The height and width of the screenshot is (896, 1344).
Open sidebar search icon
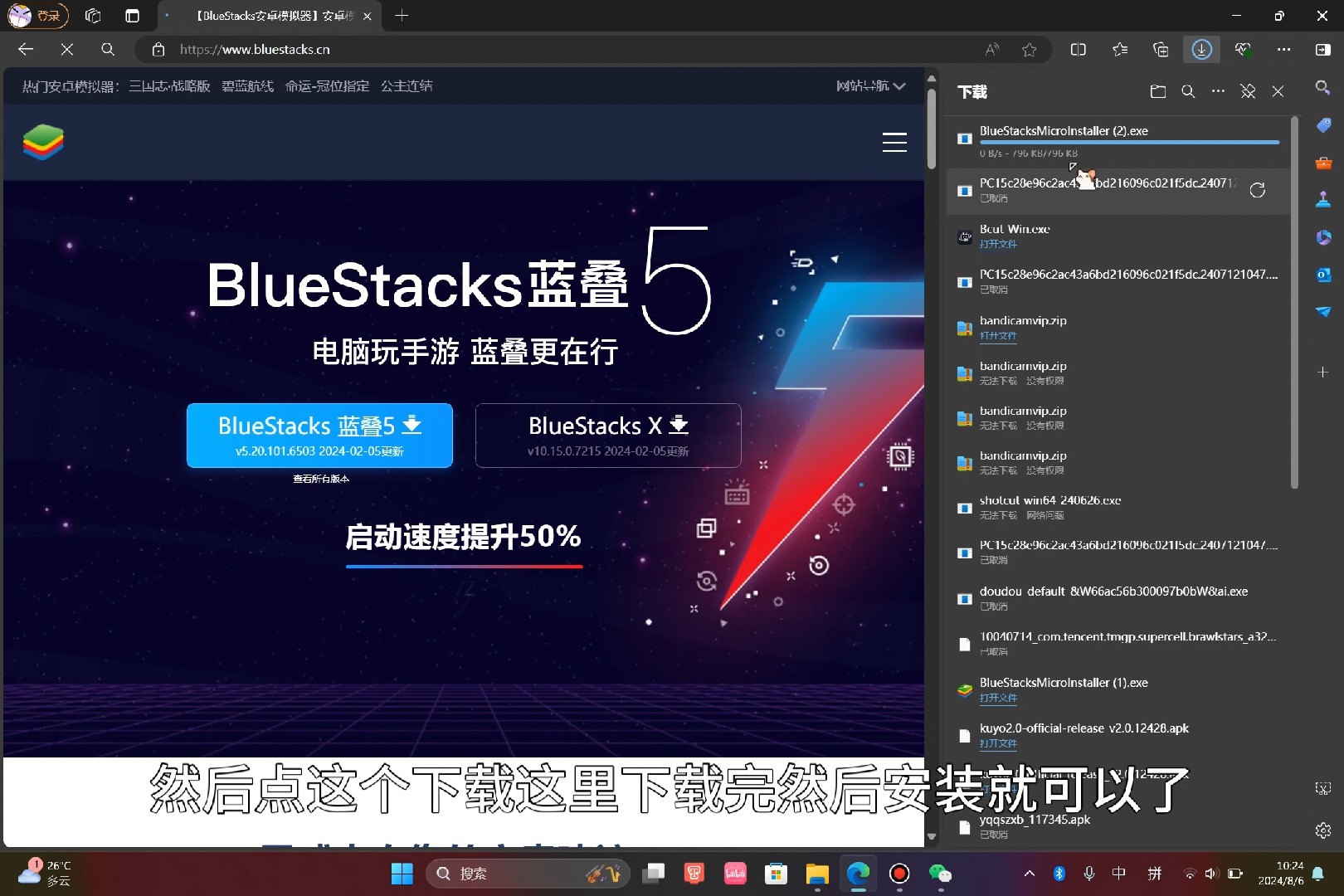click(1323, 87)
